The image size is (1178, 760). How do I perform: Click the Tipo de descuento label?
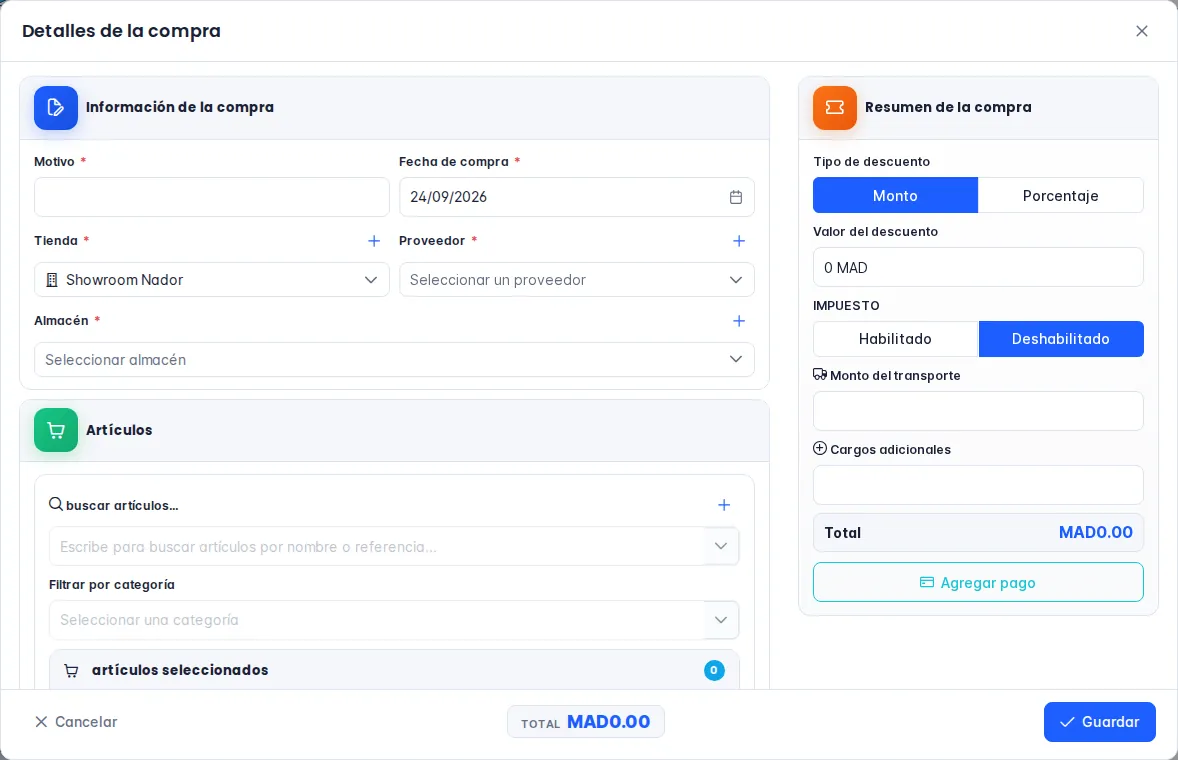[871, 161]
